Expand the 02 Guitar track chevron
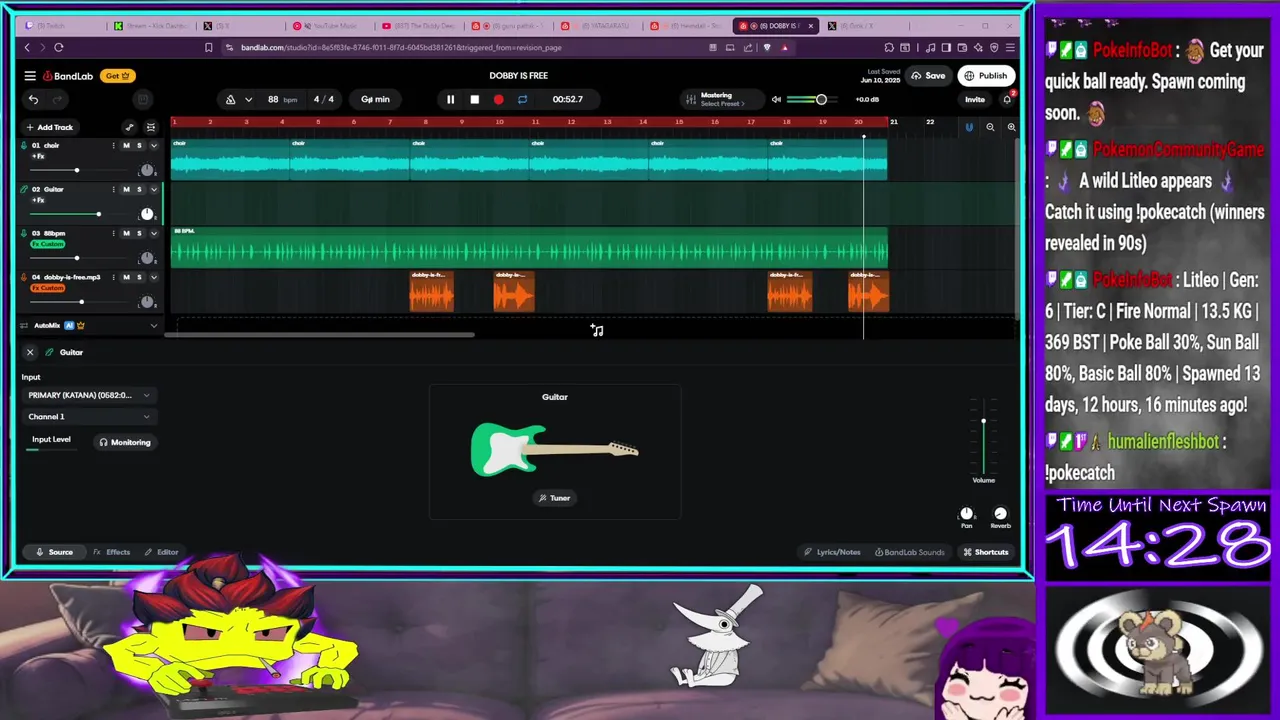Screen dimensions: 1280x720 click(x=153, y=189)
